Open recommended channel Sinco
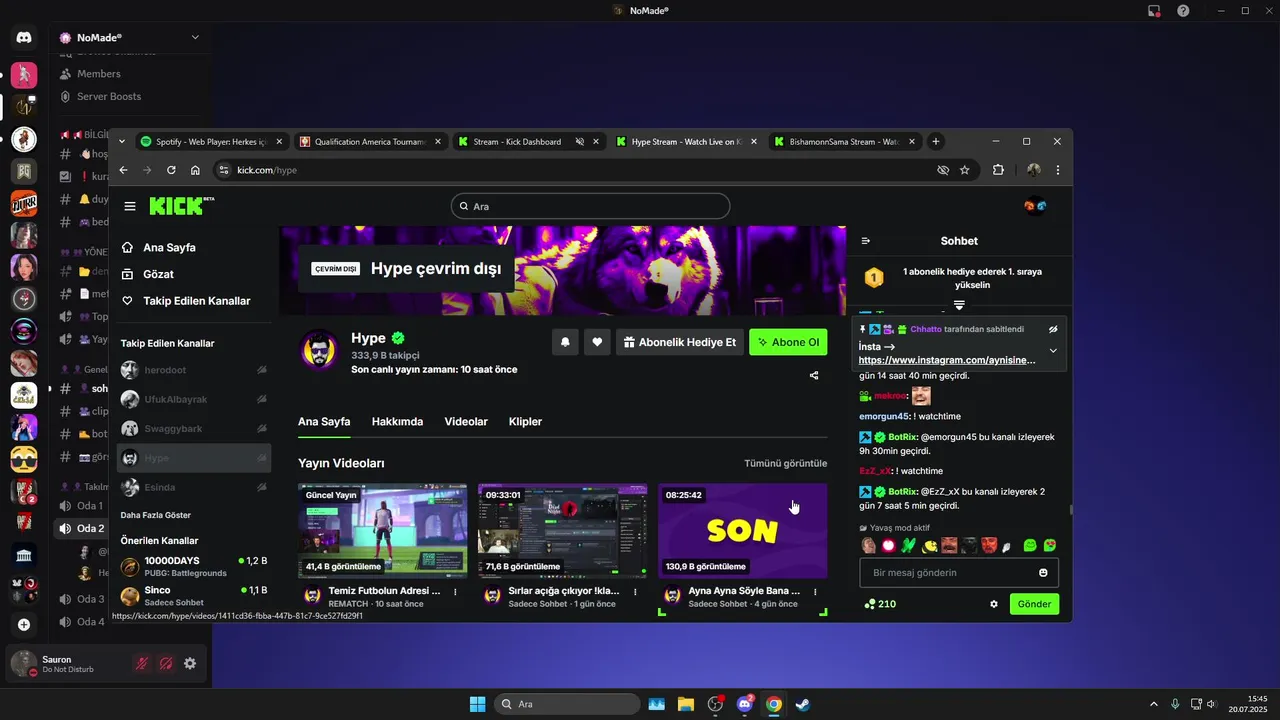 click(194, 596)
